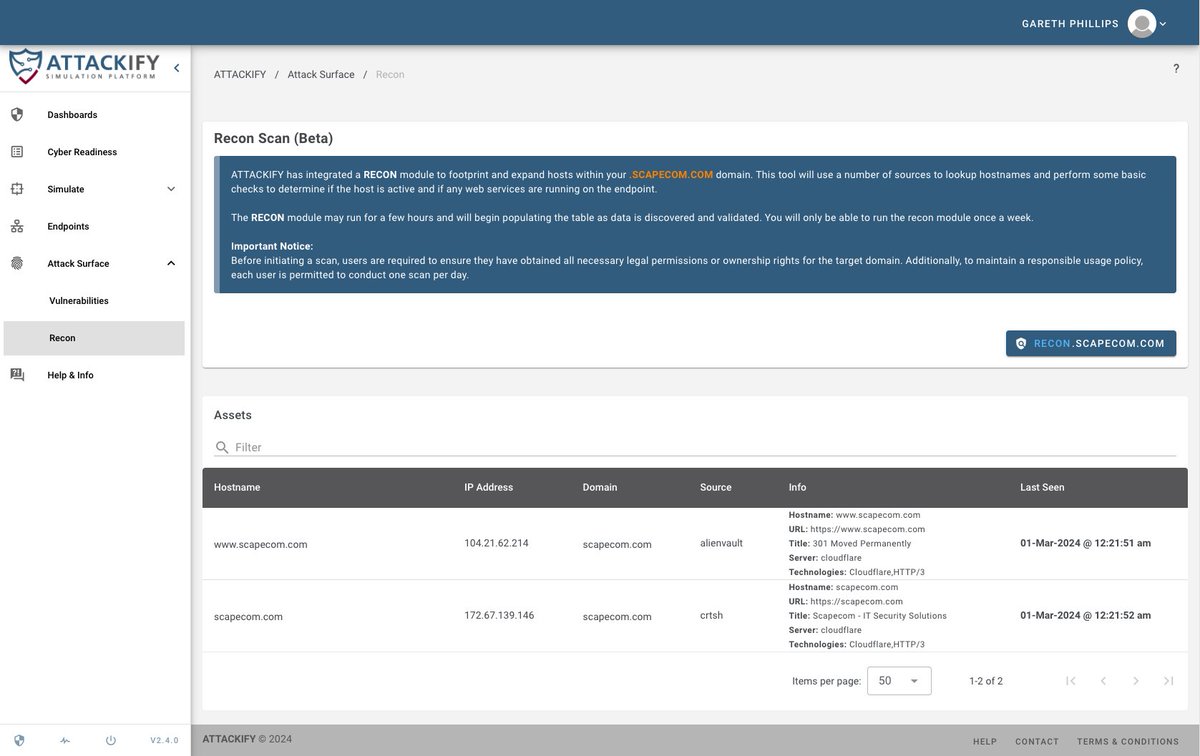Image resolution: width=1200 pixels, height=756 pixels.
Task: Click the power logout icon
Action: tap(111, 741)
